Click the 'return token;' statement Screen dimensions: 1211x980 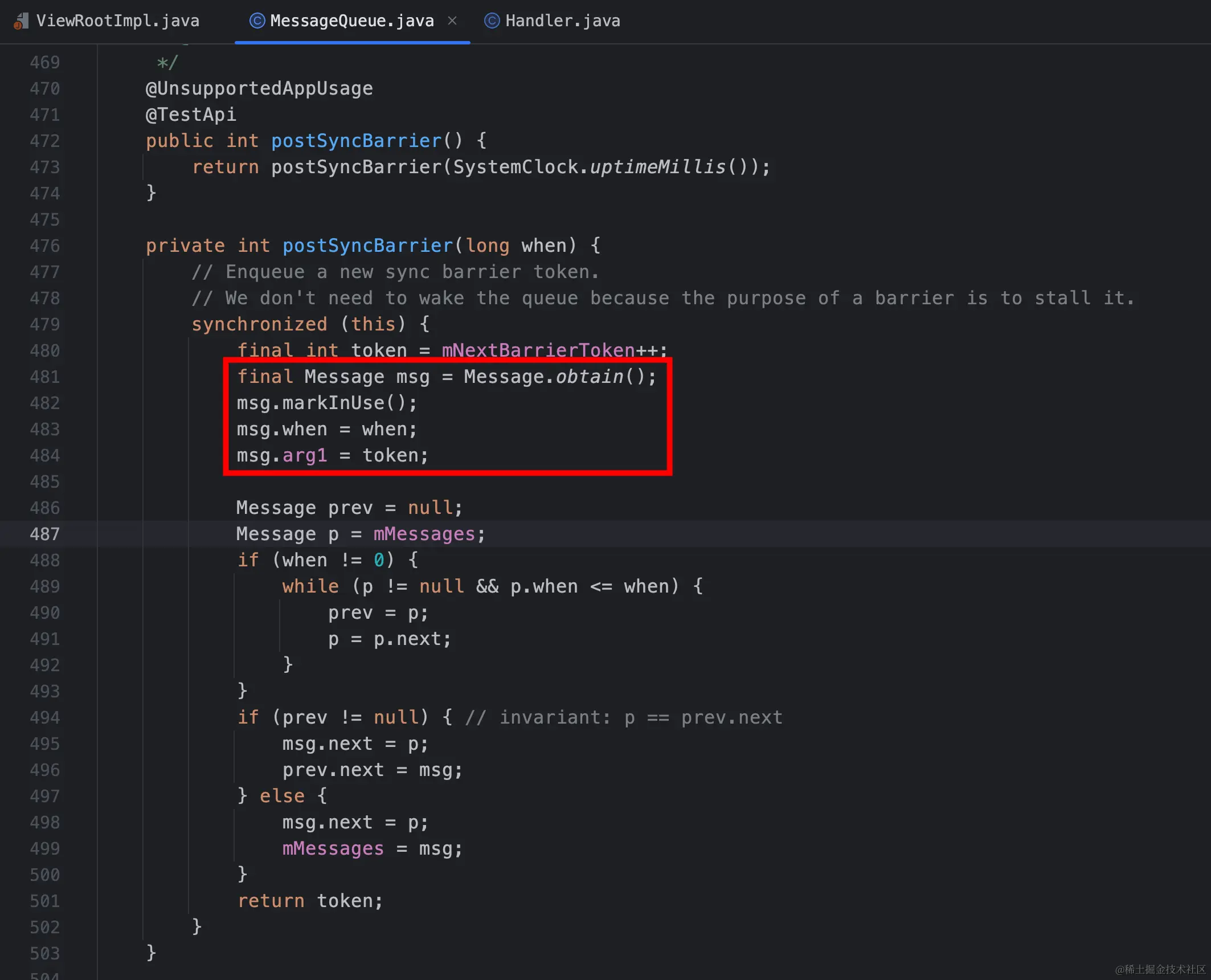pyautogui.click(x=310, y=901)
